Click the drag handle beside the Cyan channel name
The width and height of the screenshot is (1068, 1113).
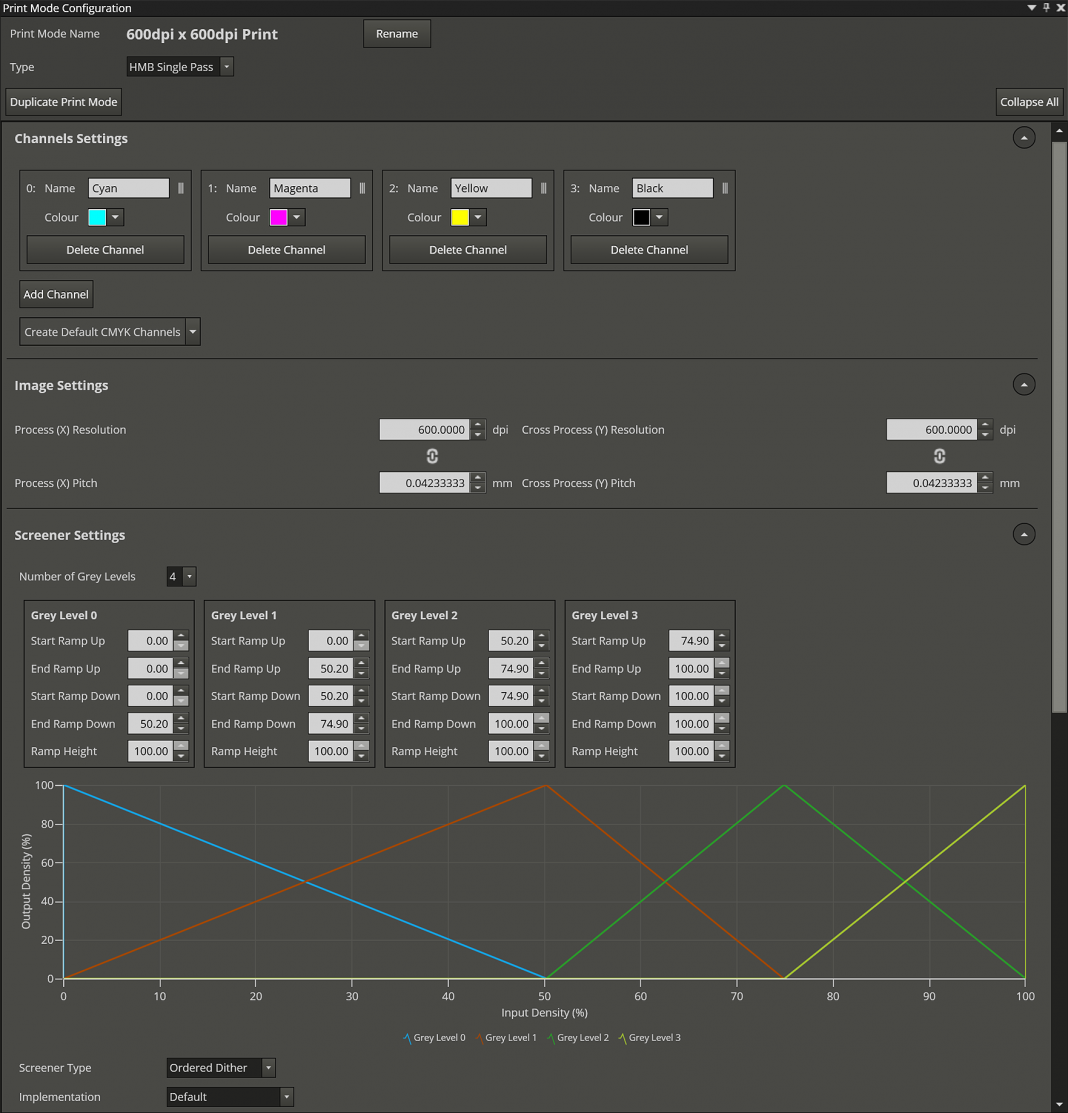[x=180, y=188]
